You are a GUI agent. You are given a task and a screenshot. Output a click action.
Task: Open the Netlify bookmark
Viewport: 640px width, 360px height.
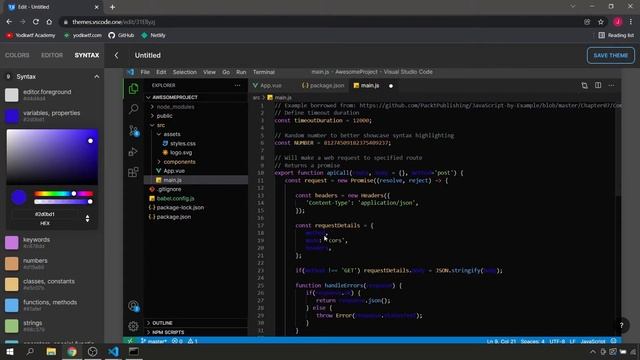coord(153,36)
